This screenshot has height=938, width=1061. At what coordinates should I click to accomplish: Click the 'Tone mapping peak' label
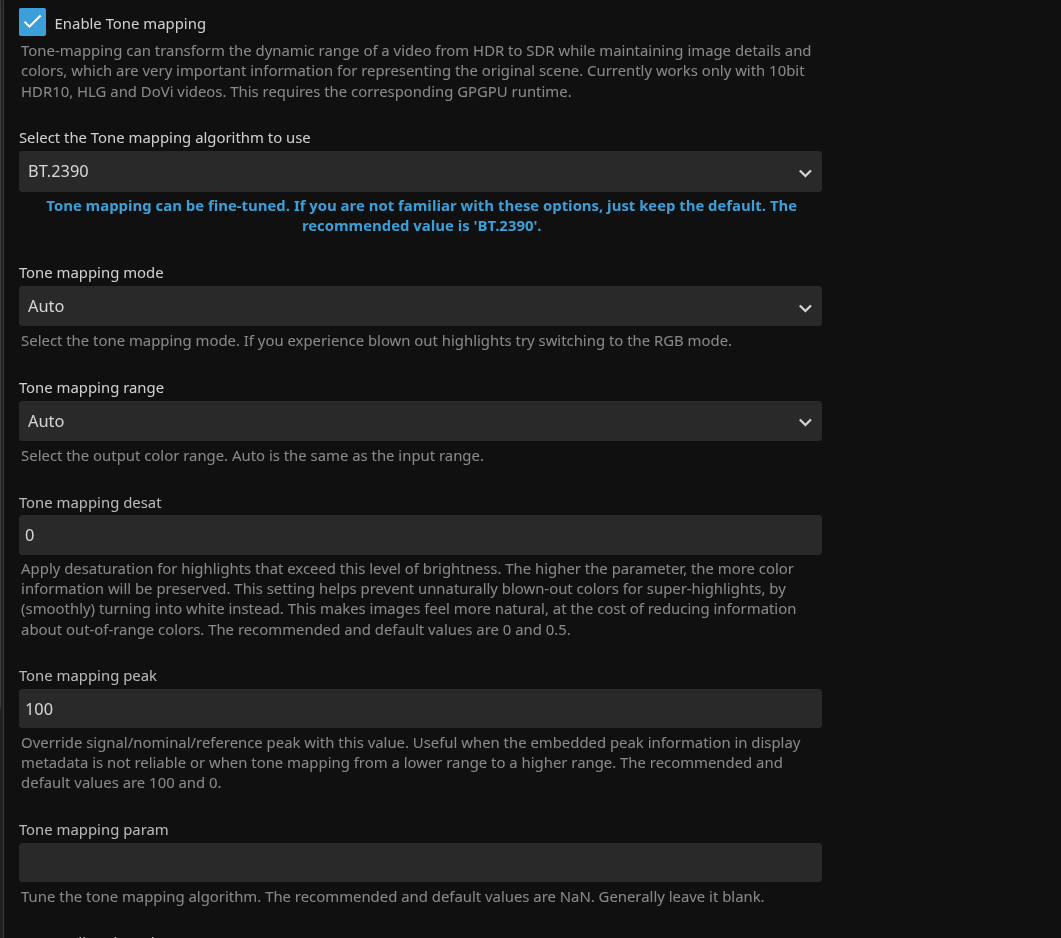88,676
